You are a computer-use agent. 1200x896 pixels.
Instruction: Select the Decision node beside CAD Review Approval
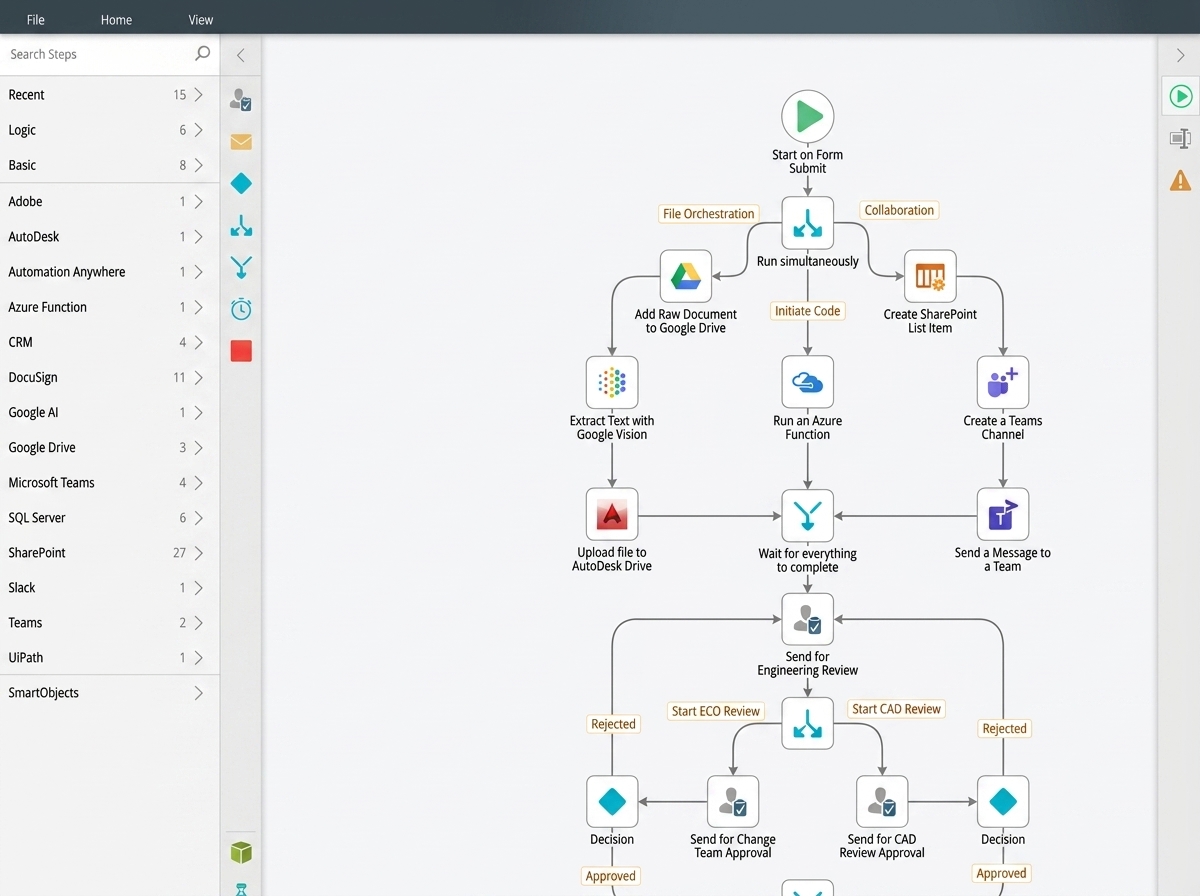pyautogui.click(x=1003, y=802)
